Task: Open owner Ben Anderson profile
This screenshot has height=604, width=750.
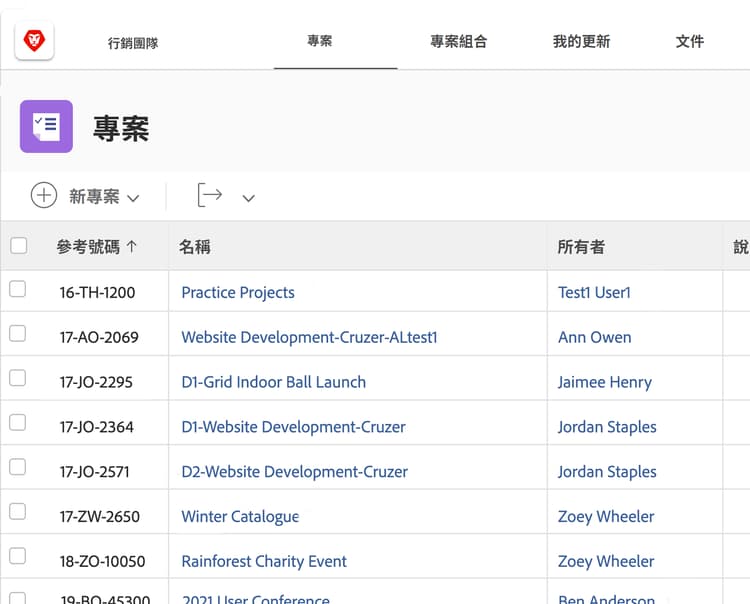Action: (x=607, y=599)
